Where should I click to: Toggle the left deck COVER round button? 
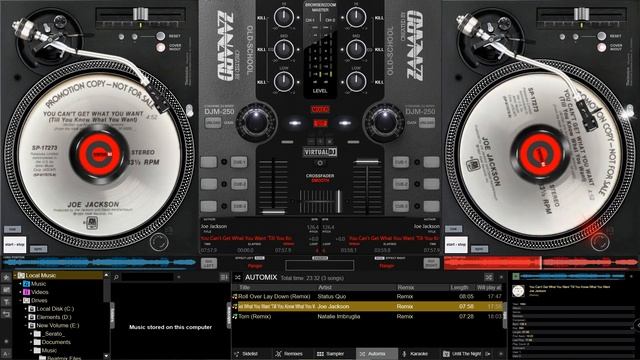(x=160, y=47)
